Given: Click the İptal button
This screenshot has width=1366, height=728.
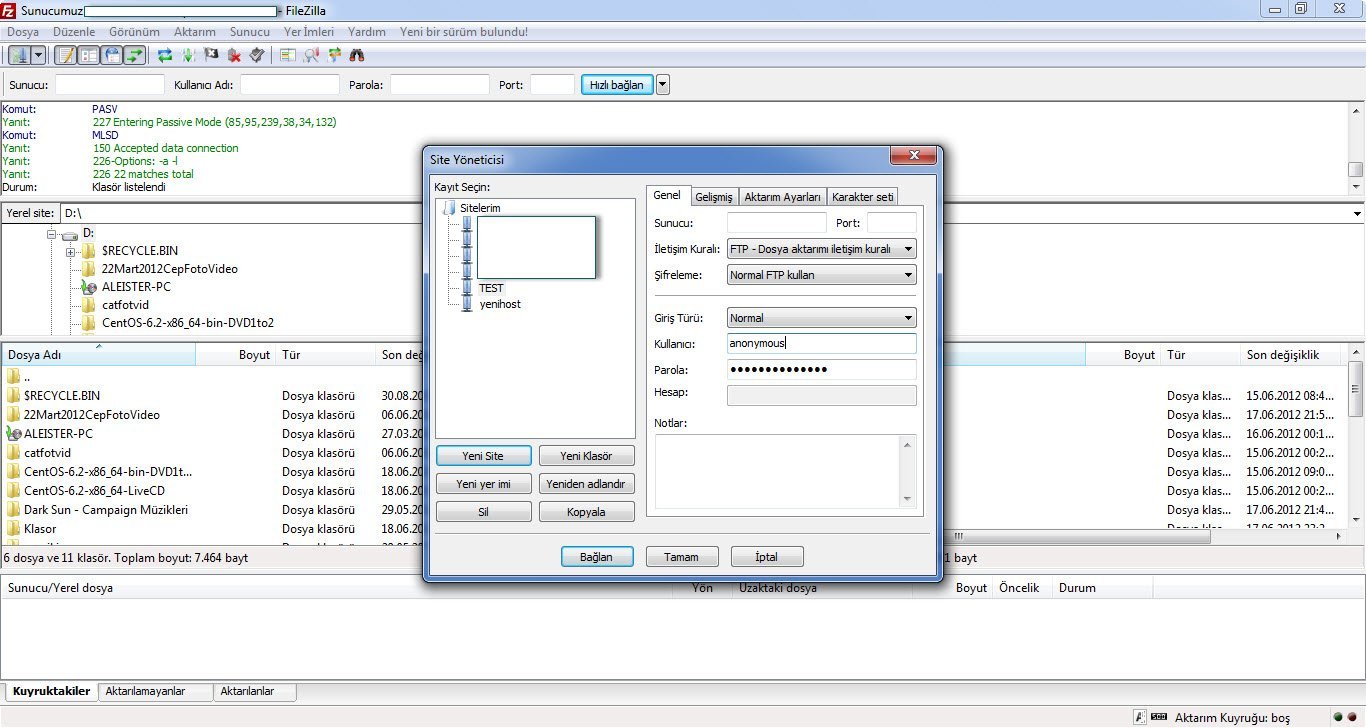Looking at the screenshot, I should [767, 557].
